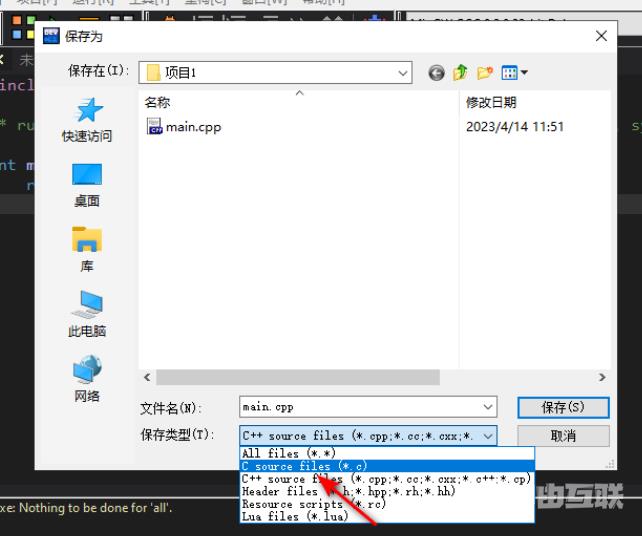Close the 保存为 dialog
642x536 pixels.
tap(601, 36)
